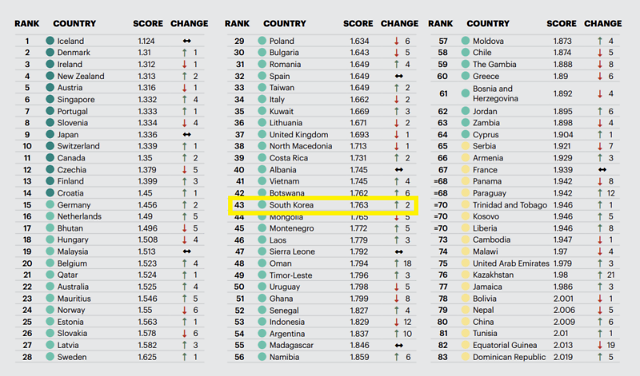
Task: Click the country name Taiwan
Action: (282, 87)
